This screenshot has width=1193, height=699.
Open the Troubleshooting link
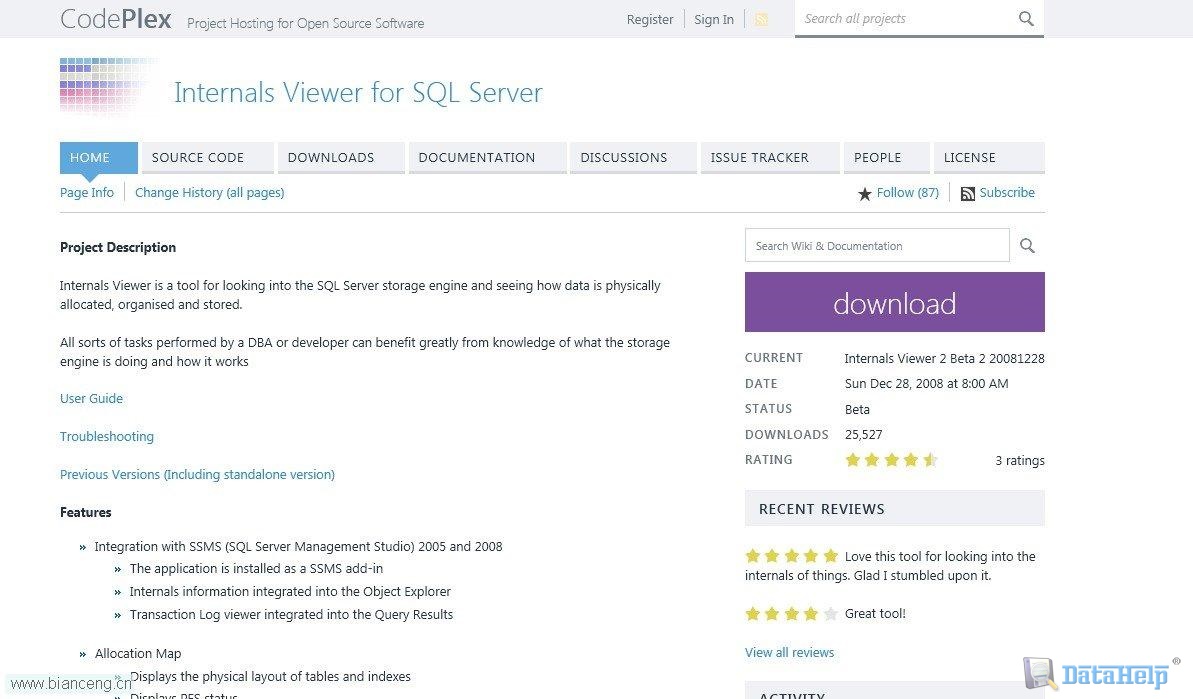point(107,436)
